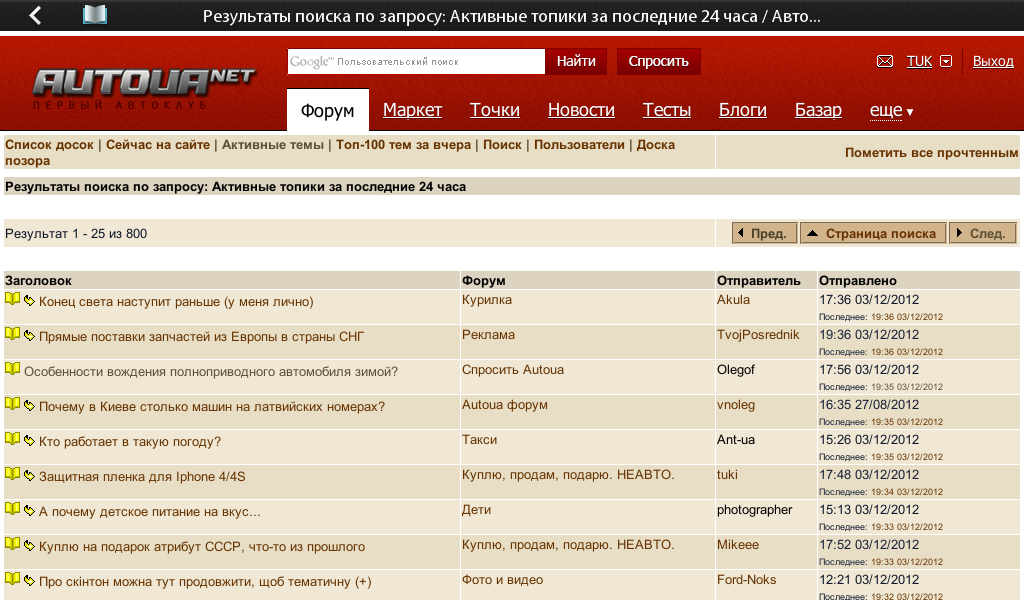Viewport: 1024px width, 600px height.
Task: Click book icon beside 'Куплю на подарок атрибут СССР'
Action: pyautogui.click(x=12, y=544)
